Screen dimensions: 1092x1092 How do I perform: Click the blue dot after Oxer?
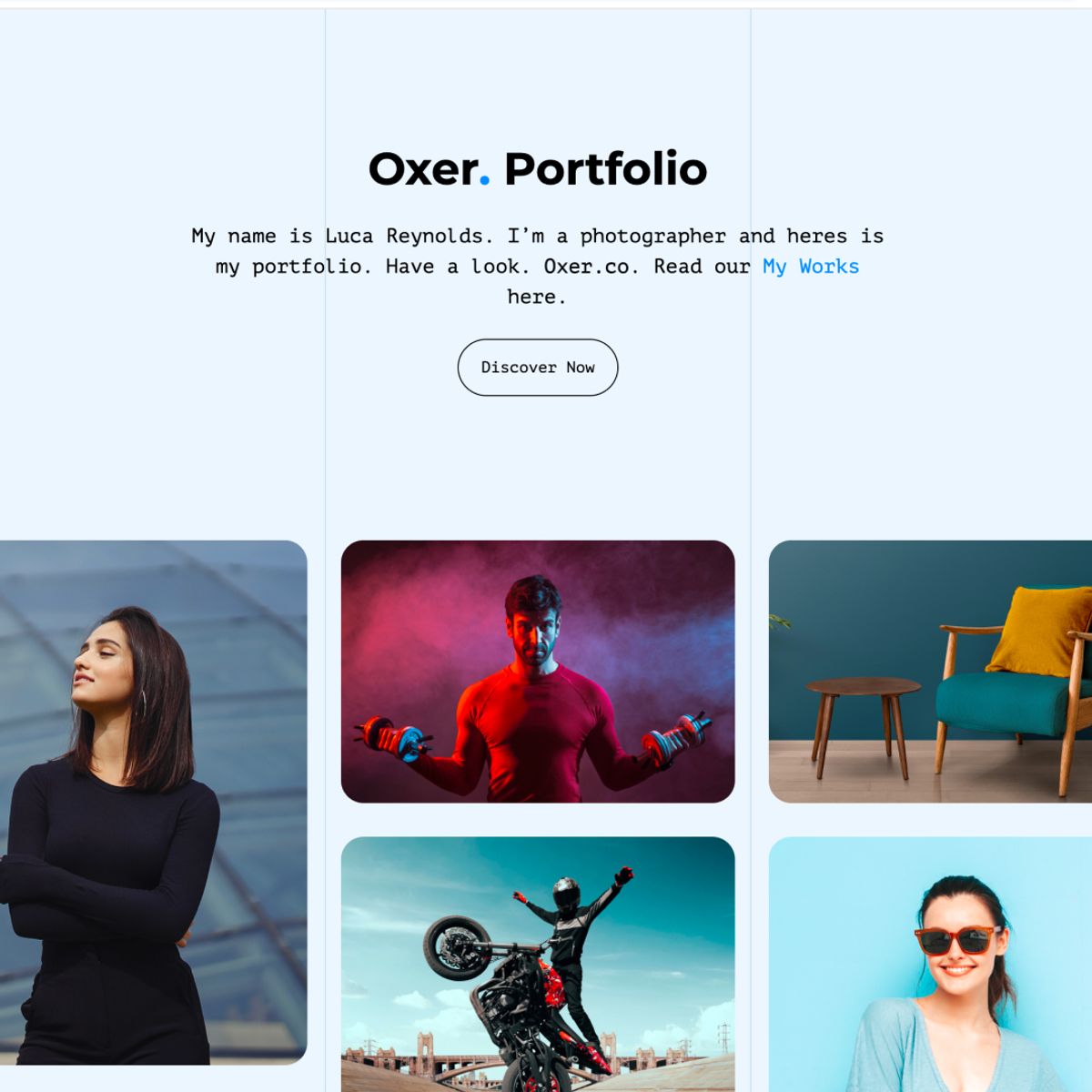[484, 182]
